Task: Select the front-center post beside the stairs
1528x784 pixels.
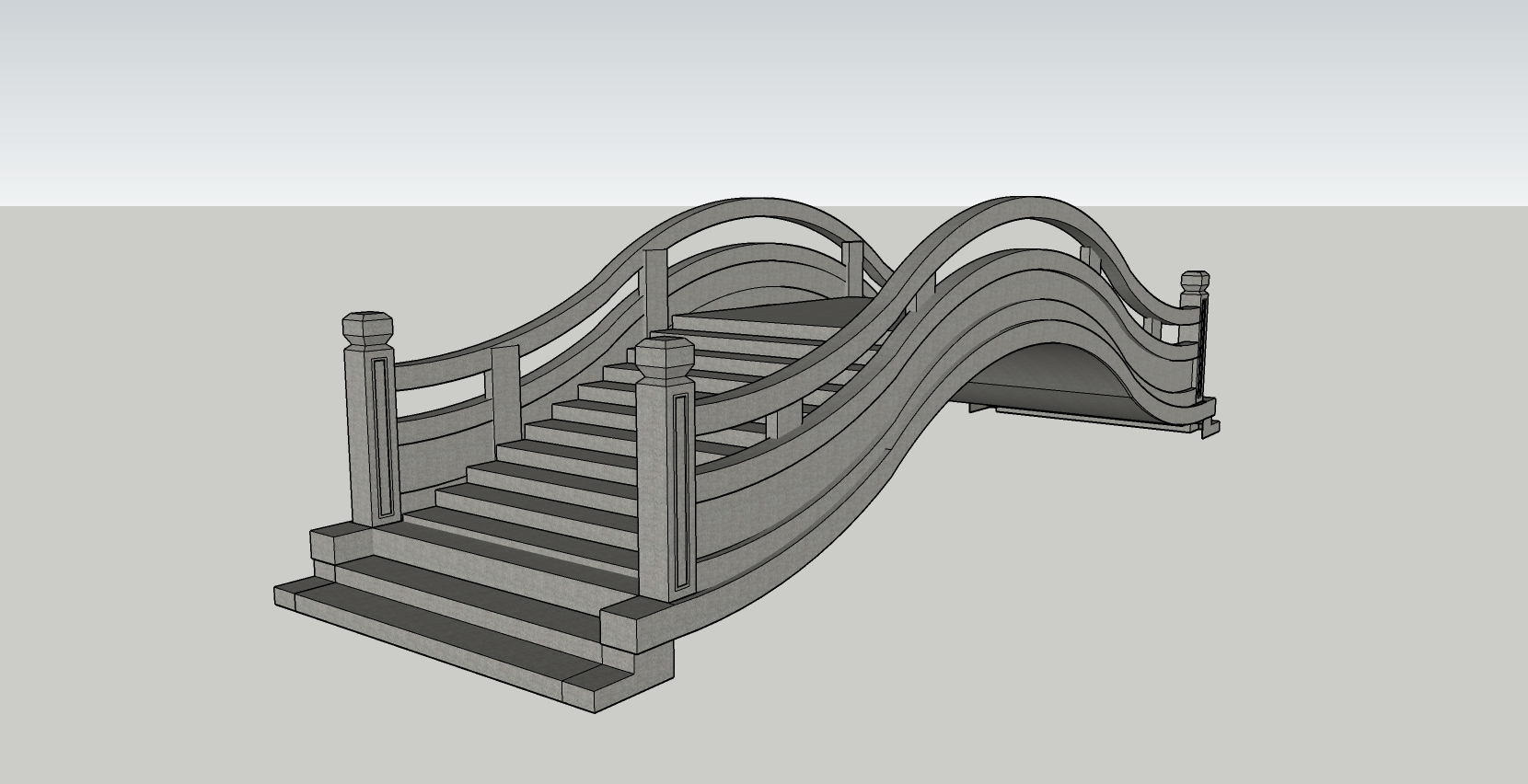Action: (x=665, y=469)
